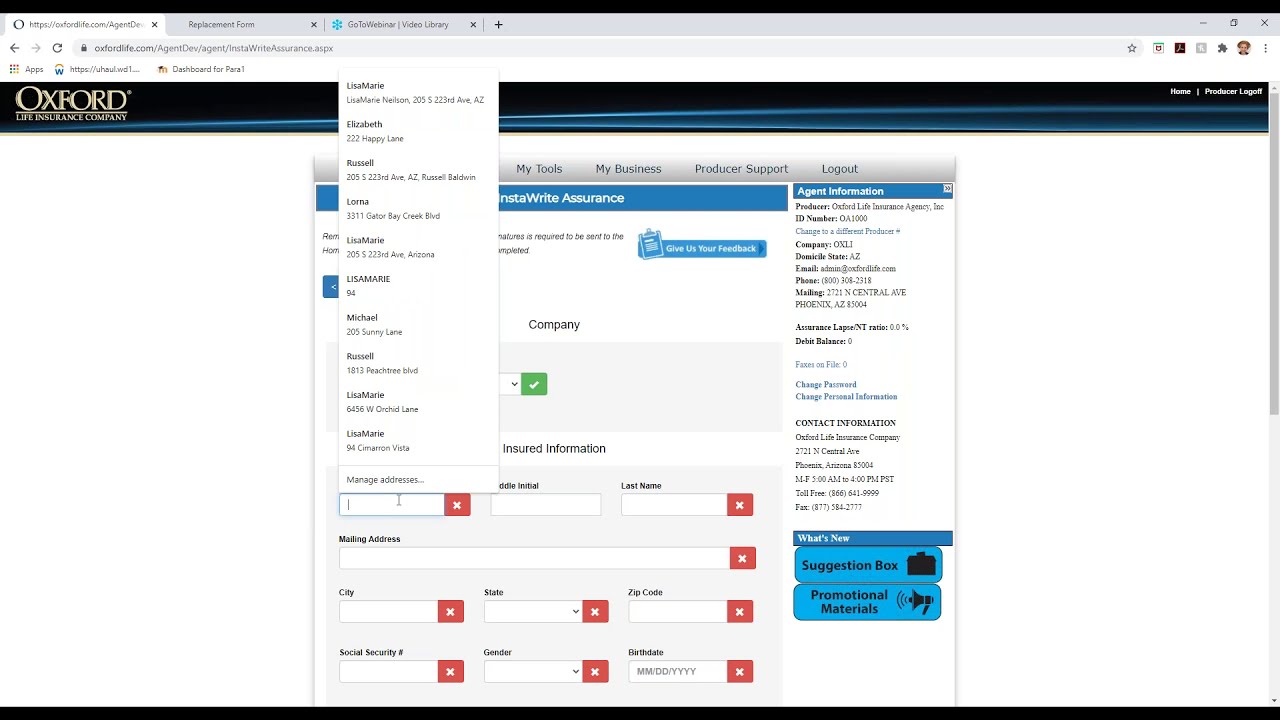The image size is (1280, 720).
Task: Switch to GoToWebinar Video Library tab
Action: pyautogui.click(x=398, y=24)
